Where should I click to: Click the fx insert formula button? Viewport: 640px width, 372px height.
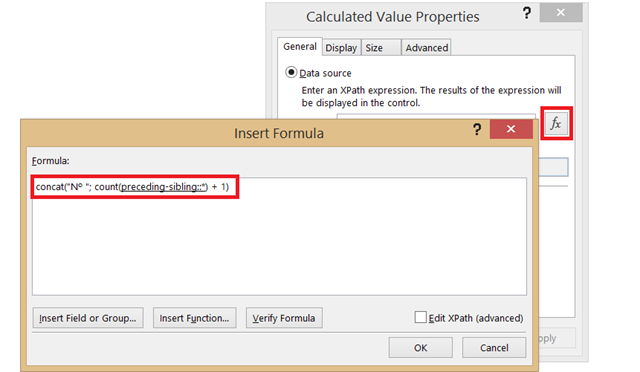click(x=556, y=123)
